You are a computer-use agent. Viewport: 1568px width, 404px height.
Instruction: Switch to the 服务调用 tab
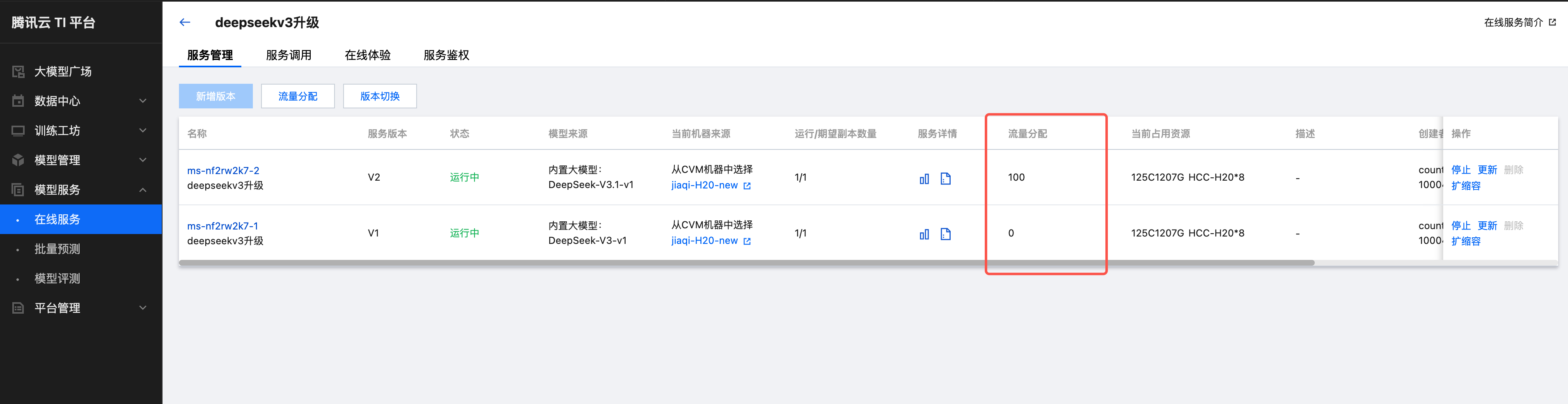click(x=289, y=55)
